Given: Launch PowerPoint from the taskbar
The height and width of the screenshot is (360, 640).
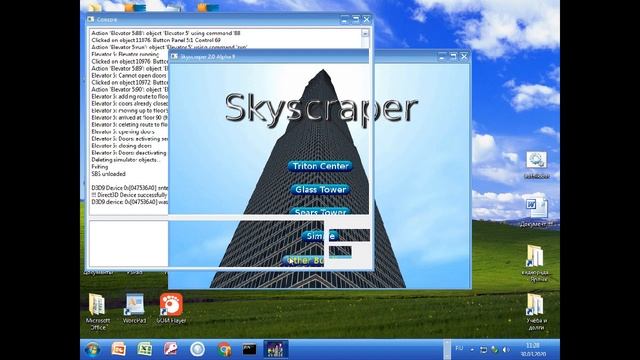Looking at the screenshot, I should point(118,349).
